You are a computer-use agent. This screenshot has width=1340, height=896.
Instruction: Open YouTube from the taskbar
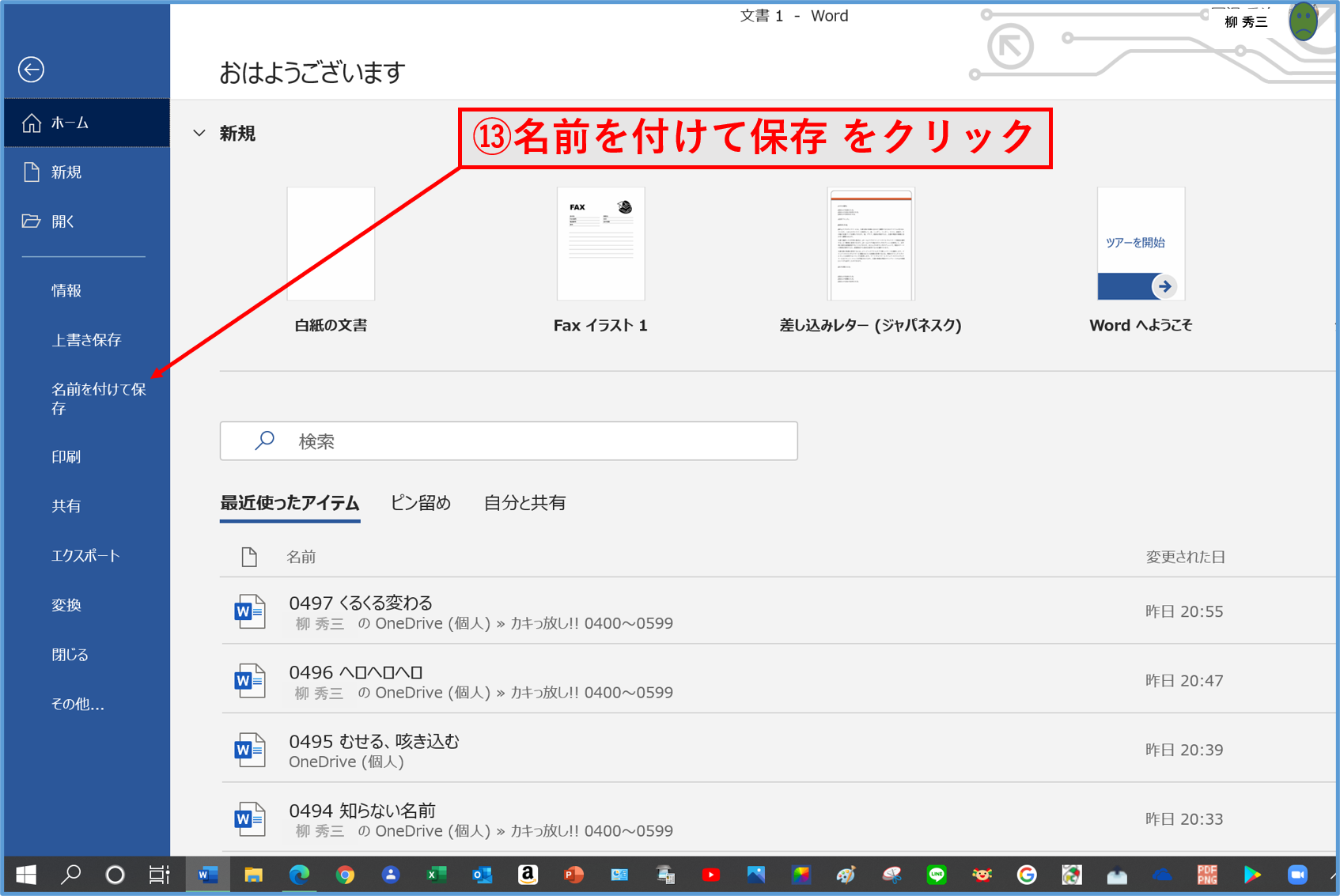(x=710, y=875)
